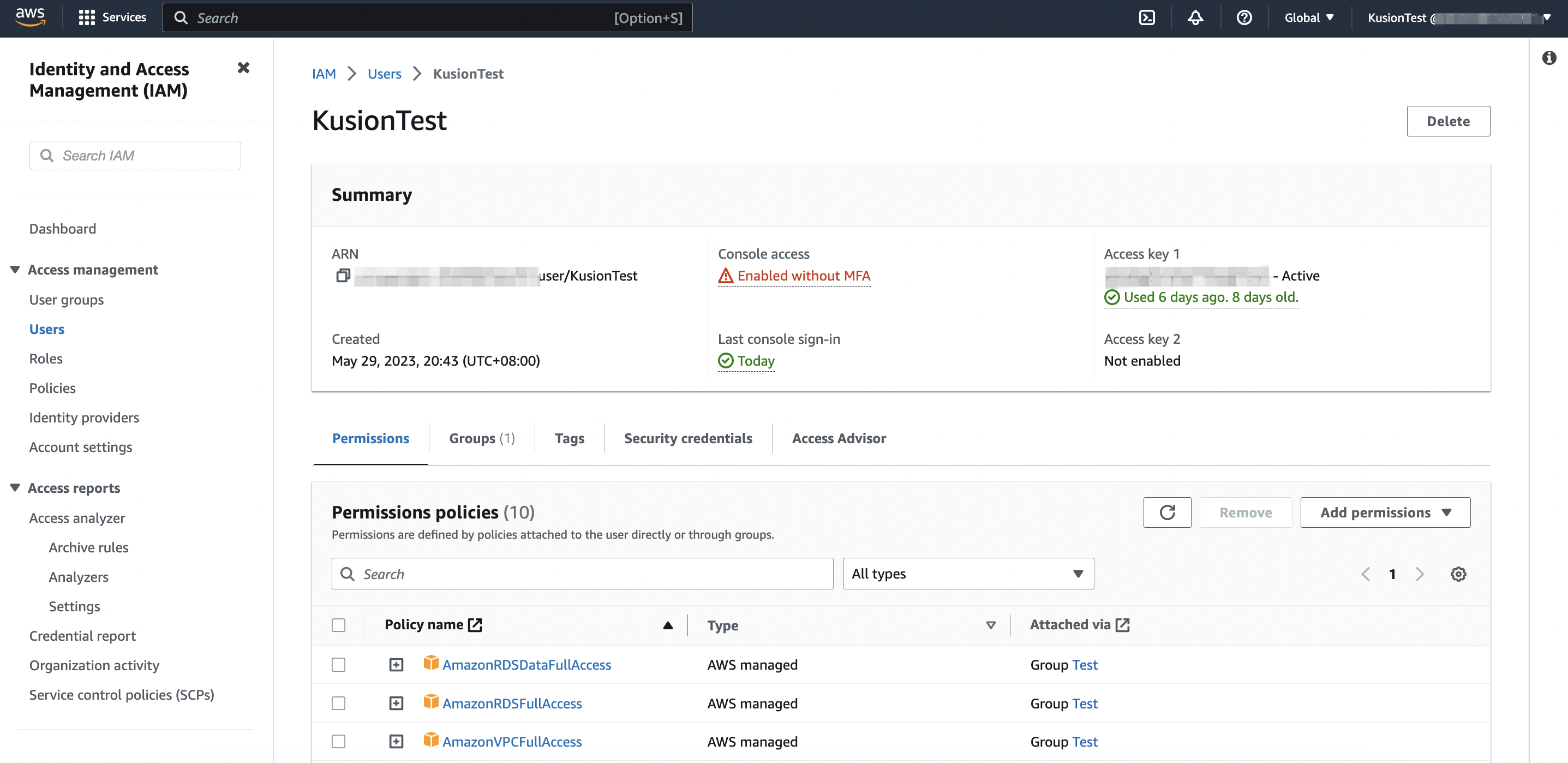The width and height of the screenshot is (1568, 763).
Task: Close the IAM sidebar with the X icon
Action: 243,68
